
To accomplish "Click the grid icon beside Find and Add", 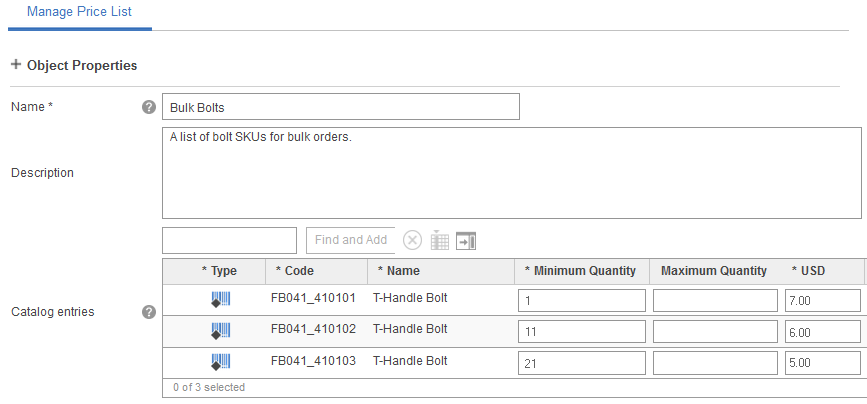I will [439, 240].
